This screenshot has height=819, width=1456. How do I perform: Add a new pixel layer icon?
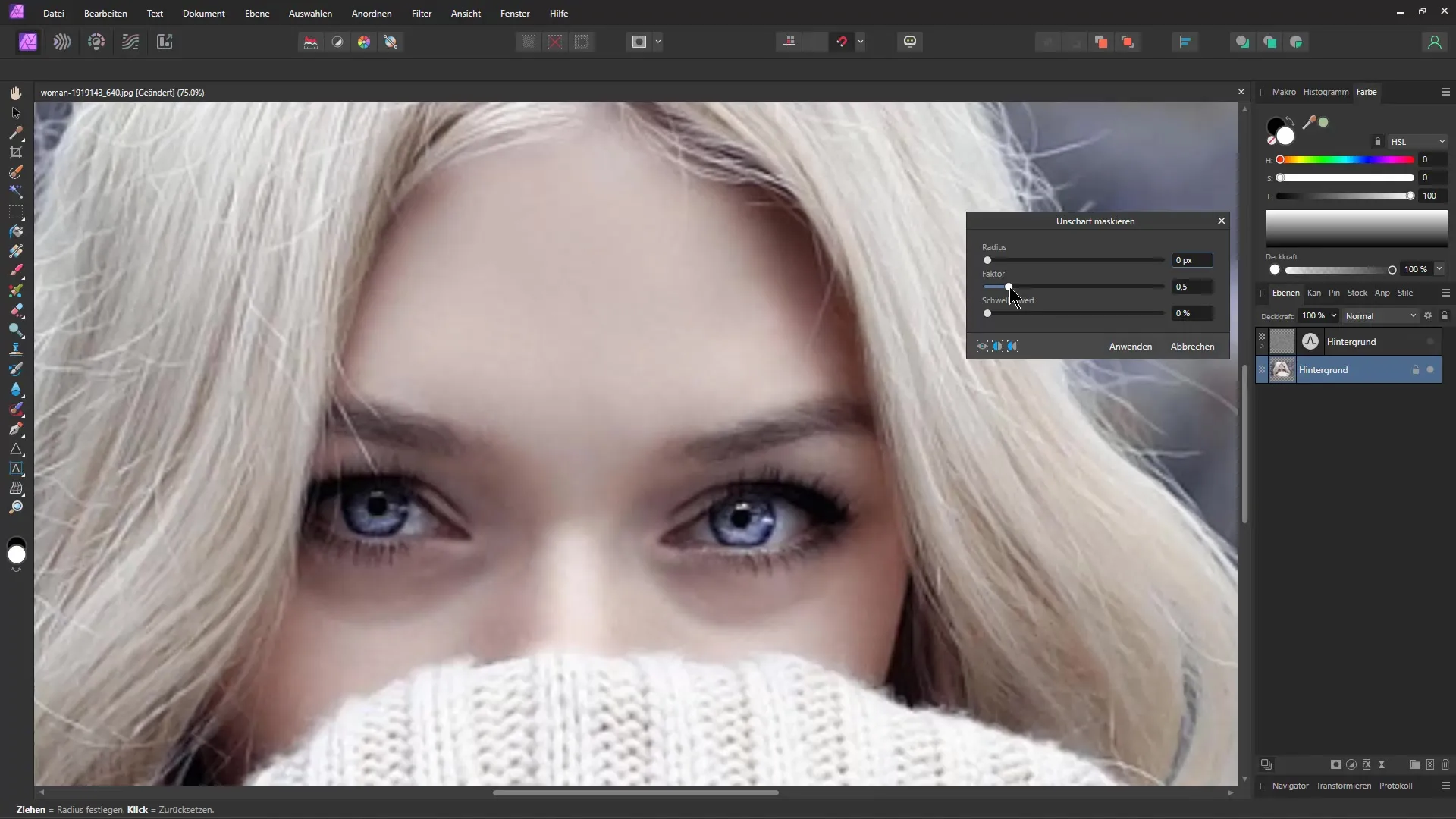click(x=1430, y=764)
